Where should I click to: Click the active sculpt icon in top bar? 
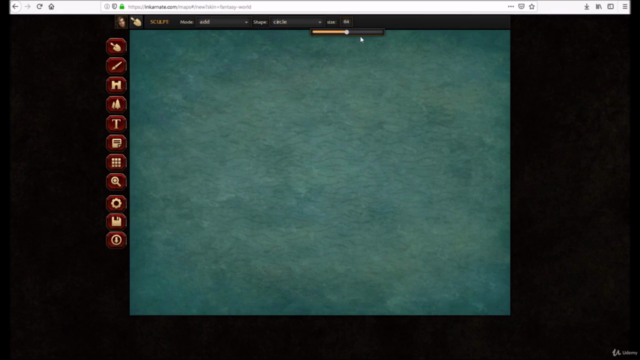pyautogui.click(x=136, y=22)
